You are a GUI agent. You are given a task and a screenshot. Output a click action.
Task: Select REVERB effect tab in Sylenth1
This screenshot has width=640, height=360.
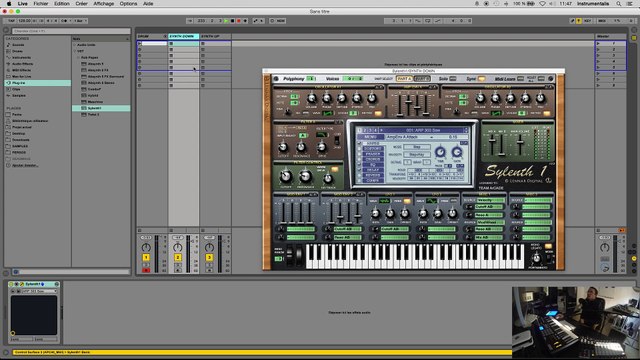point(373,175)
